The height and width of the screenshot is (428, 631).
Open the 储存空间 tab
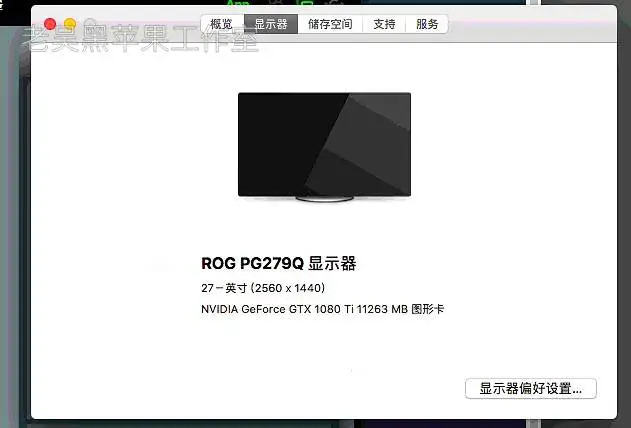[x=330, y=24]
